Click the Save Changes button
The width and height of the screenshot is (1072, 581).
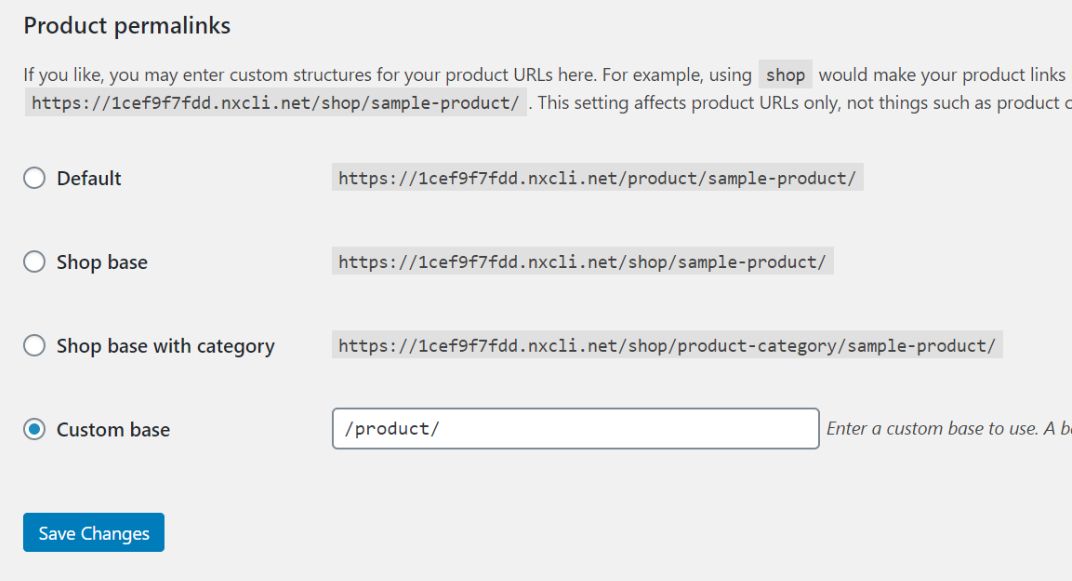click(x=93, y=533)
